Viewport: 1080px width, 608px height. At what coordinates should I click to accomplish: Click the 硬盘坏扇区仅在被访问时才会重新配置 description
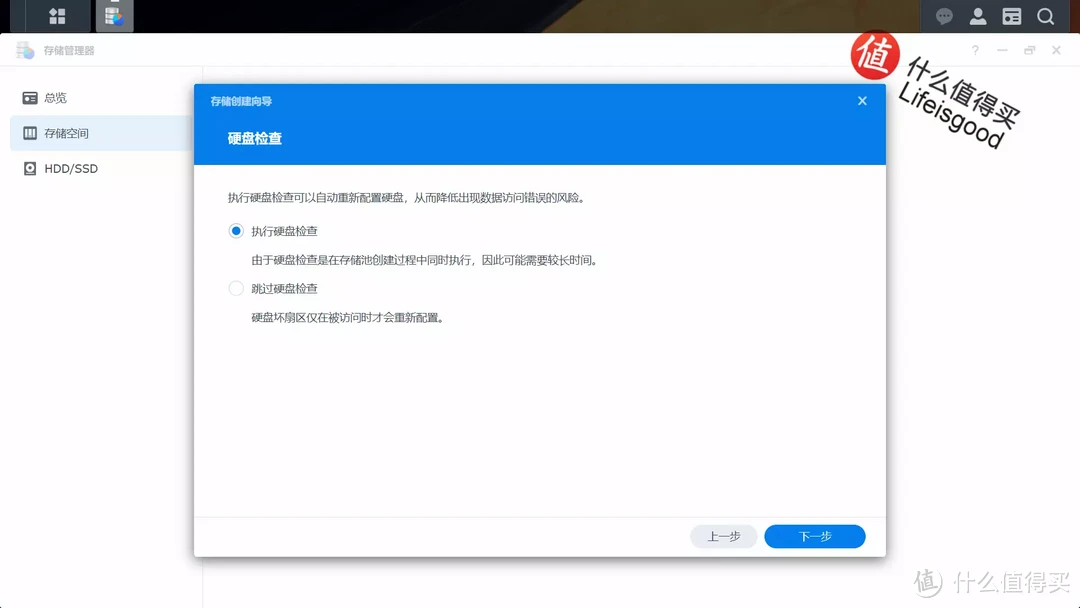tap(348, 317)
